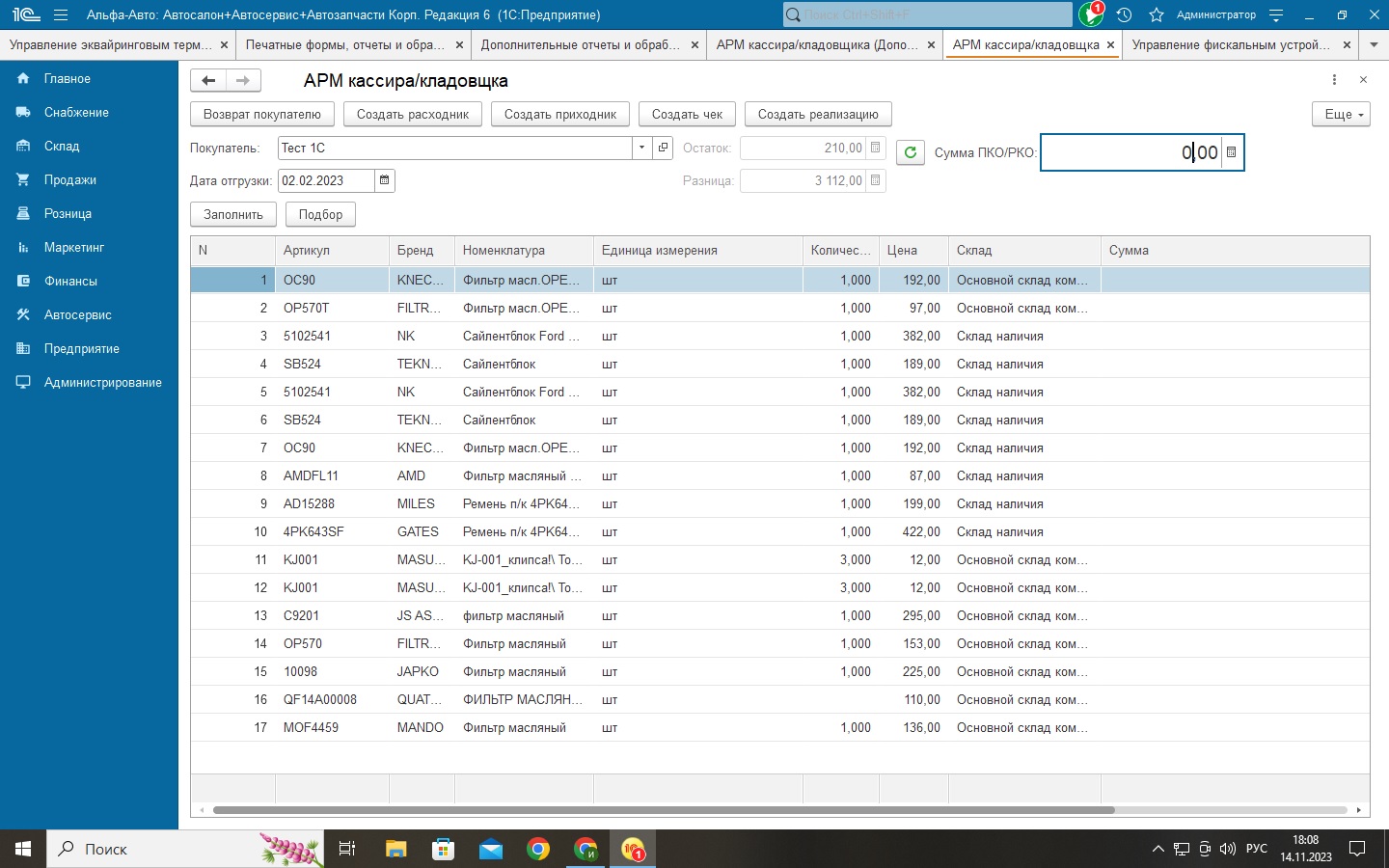This screenshot has height=868, width=1389.
Task: Open the Склад section in sidebar
Action: tap(62, 146)
